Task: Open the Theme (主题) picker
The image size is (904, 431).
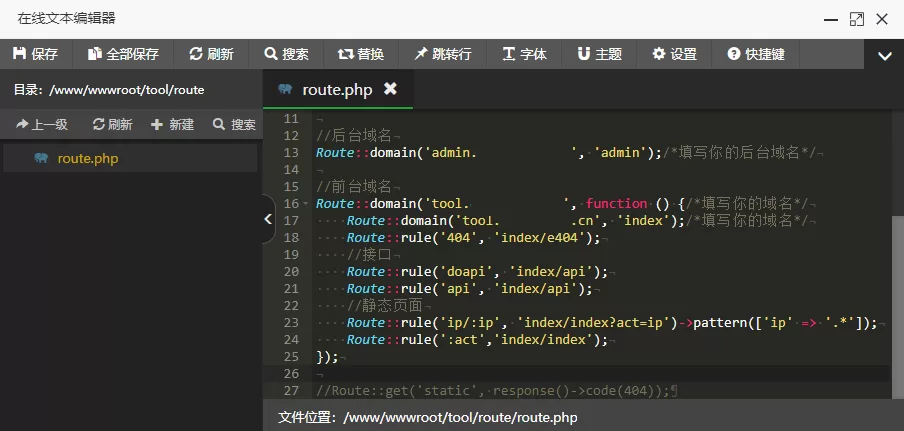Action: pos(600,54)
